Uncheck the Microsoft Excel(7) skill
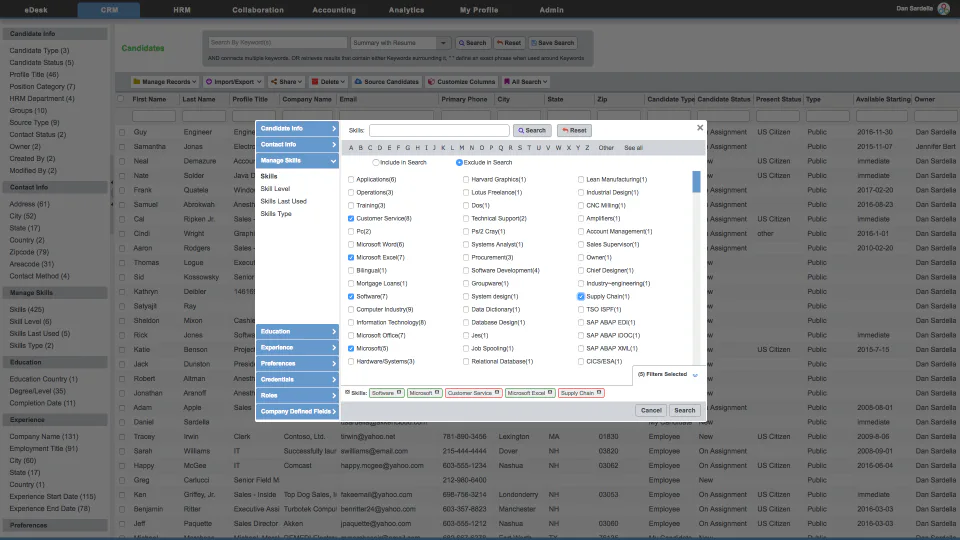The height and width of the screenshot is (540, 960). click(351, 258)
